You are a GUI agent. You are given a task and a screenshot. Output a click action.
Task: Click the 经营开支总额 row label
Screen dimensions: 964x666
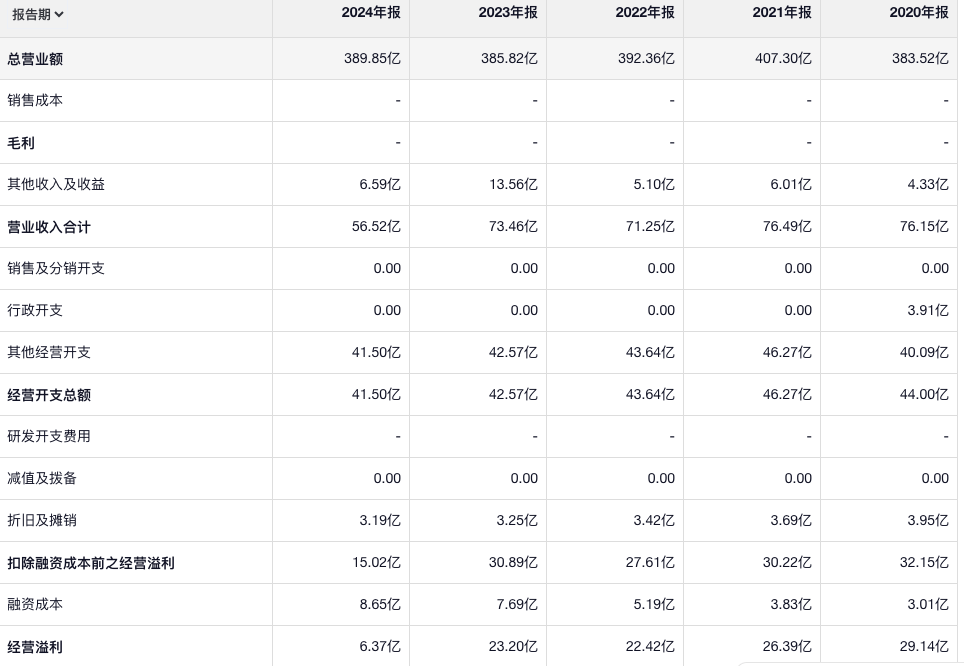(x=49, y=395)
